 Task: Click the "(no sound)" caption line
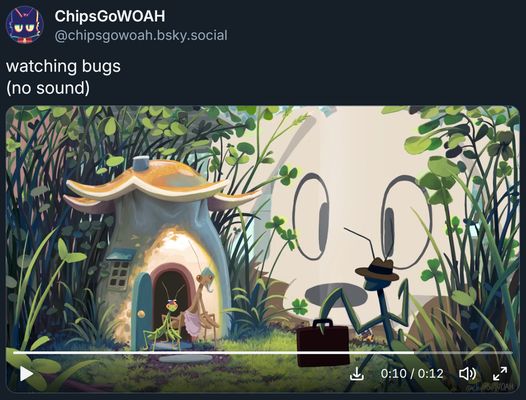[x=48, y=88]
